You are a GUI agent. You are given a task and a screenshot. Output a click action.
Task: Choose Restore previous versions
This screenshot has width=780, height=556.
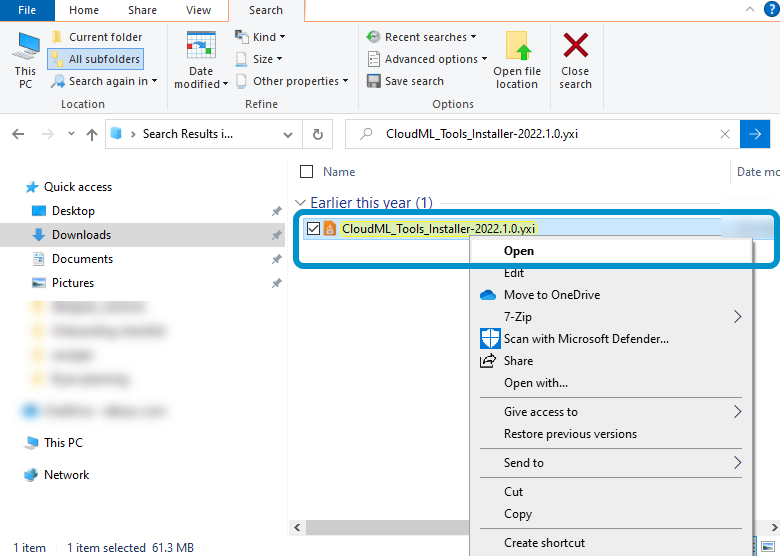tap(610, 434)
